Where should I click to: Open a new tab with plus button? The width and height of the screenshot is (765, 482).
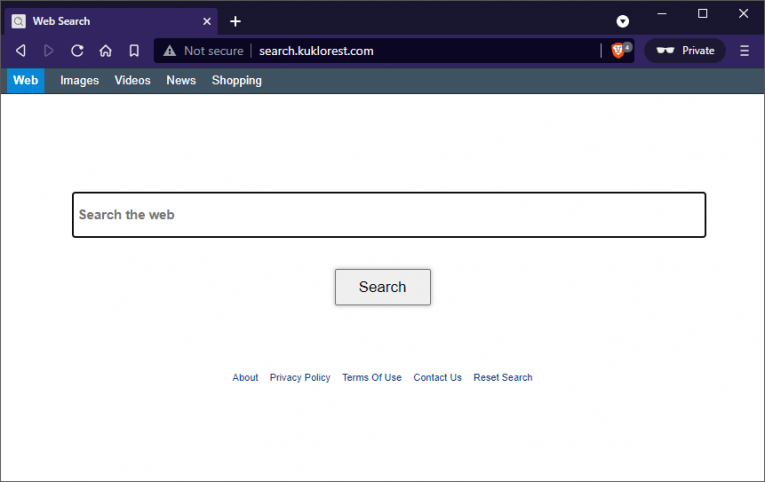click(235, 21)
